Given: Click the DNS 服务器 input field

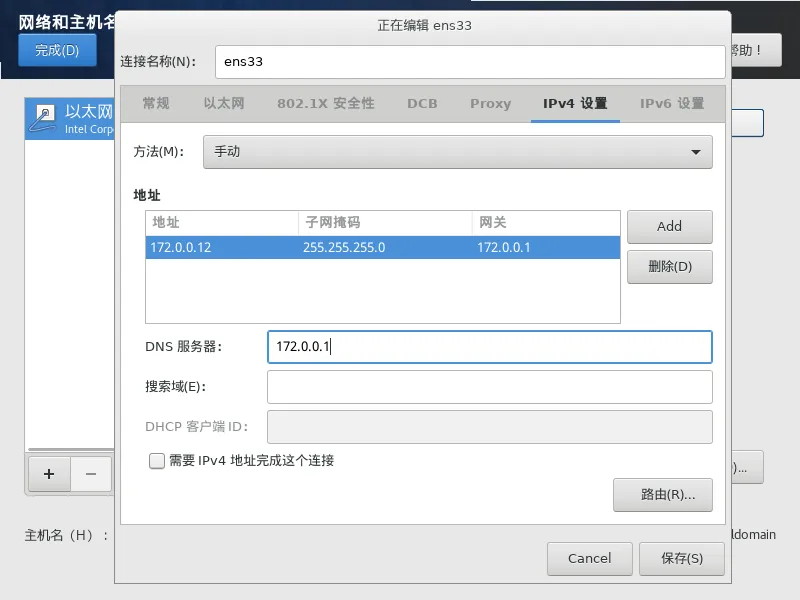Looking at the screenshot, I should tap(489, 345).
